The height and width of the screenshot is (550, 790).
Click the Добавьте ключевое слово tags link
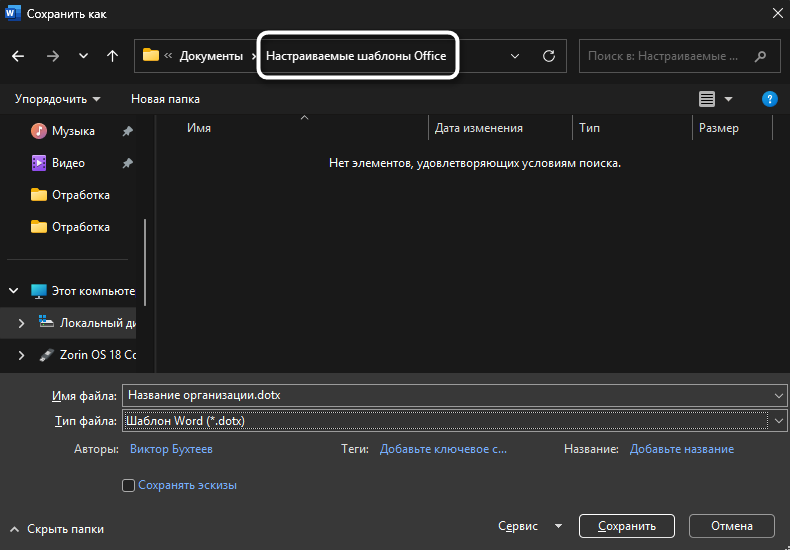click(443, 450)
